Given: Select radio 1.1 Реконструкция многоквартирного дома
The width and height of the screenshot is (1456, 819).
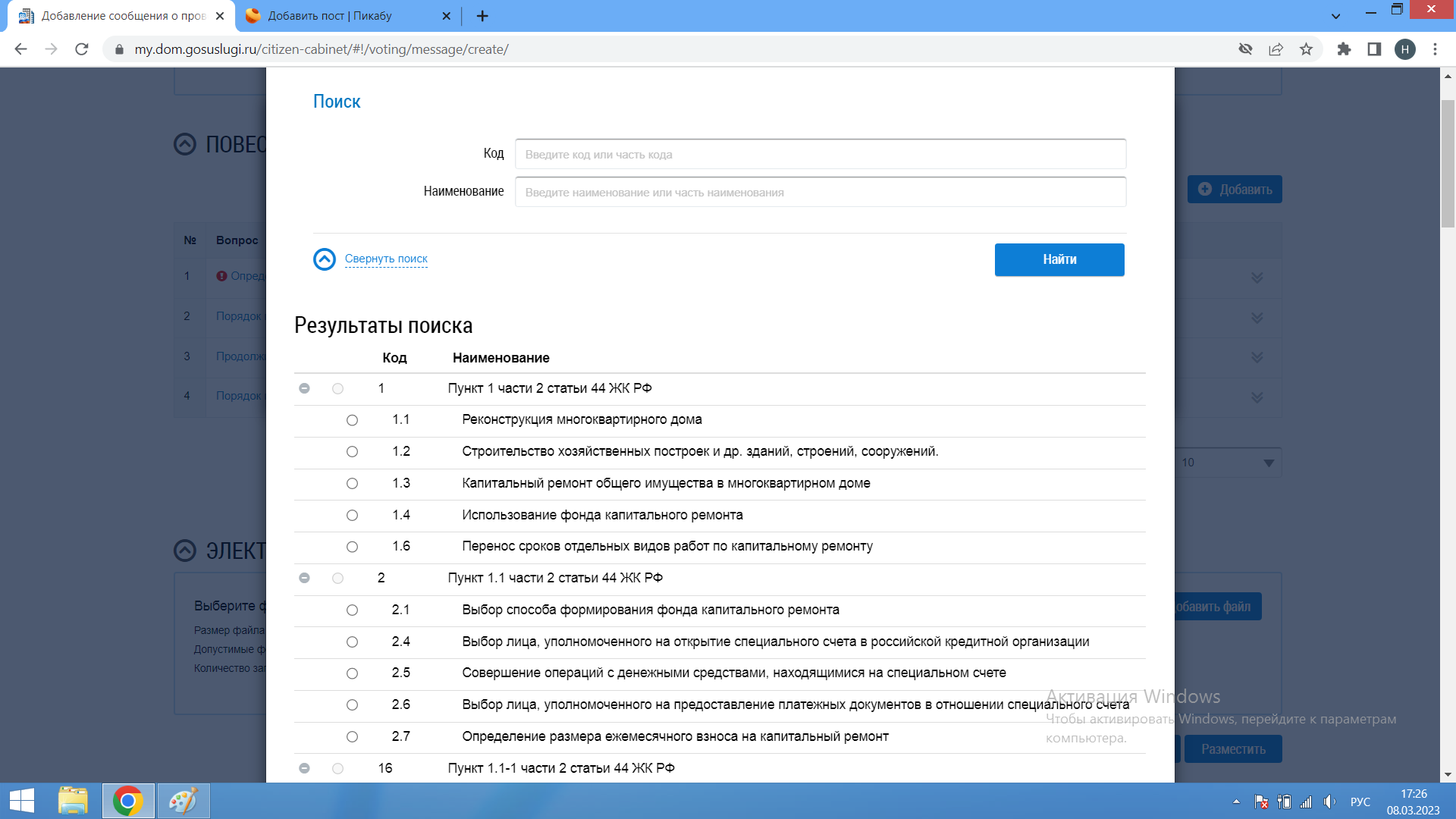Looking at the screenshot, I should click(x=352, y=420).
